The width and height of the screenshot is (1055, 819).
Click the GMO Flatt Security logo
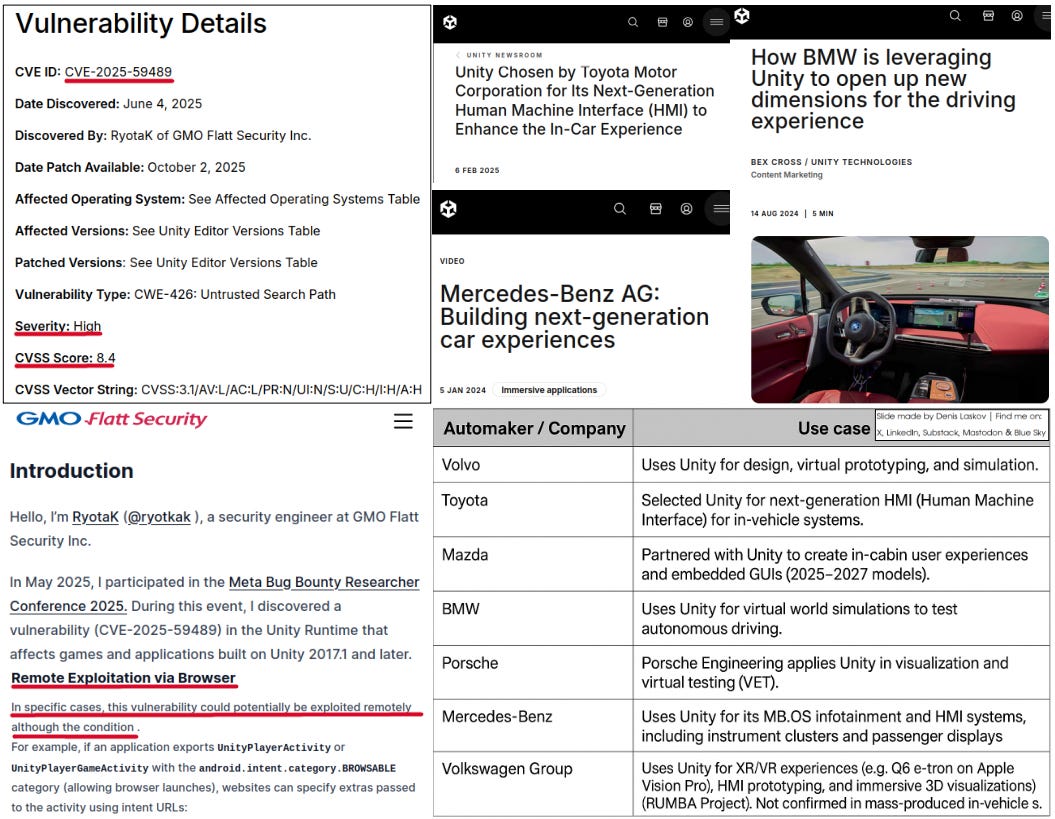(x=112, y=419)
